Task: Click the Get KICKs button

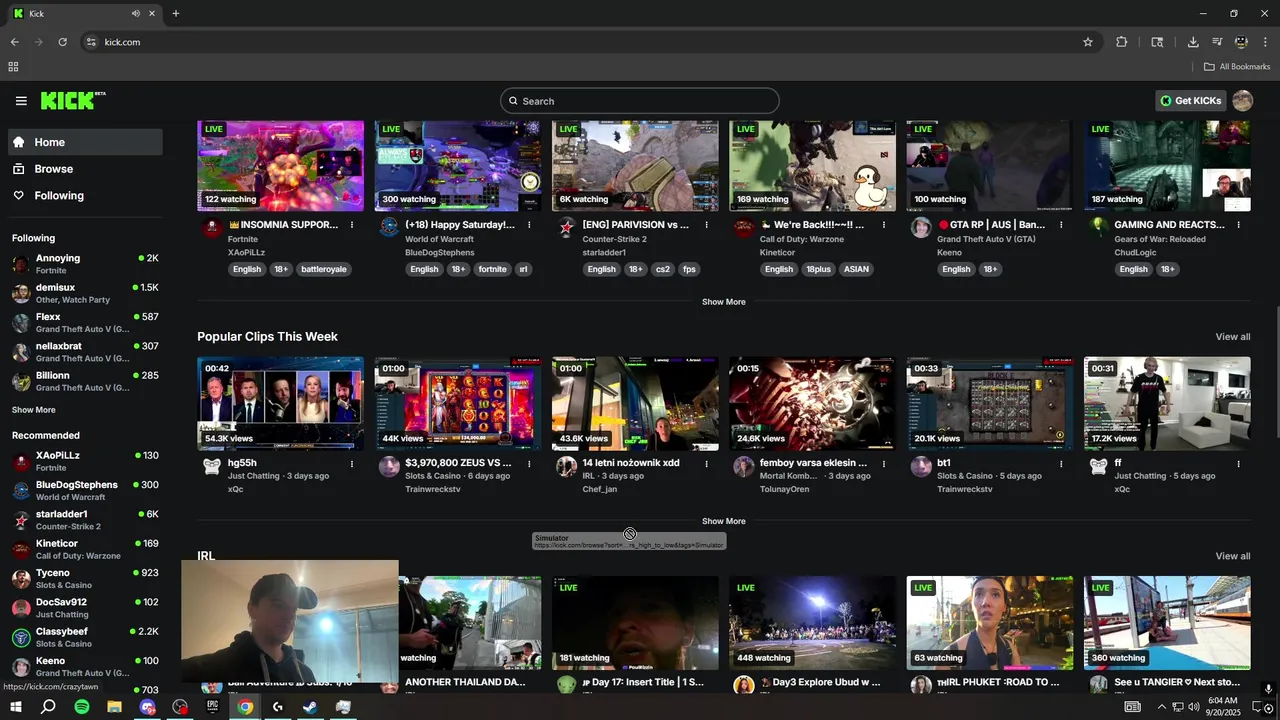Action: (x=1190, y=101)
